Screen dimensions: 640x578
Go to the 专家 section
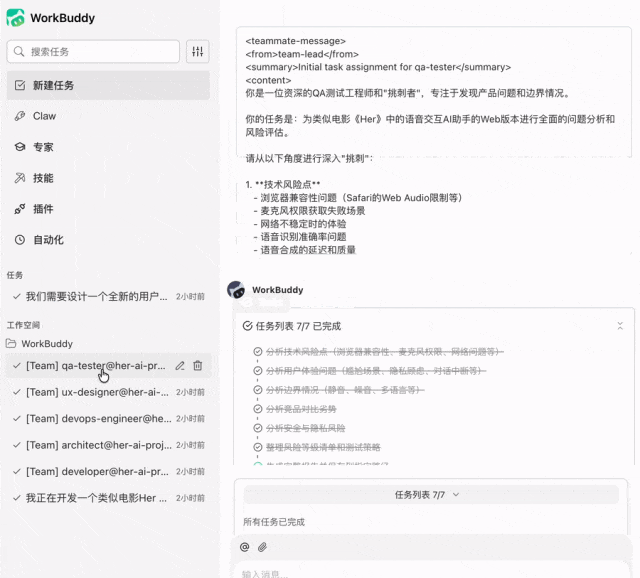pyautogui.click(x=43, y=147)
